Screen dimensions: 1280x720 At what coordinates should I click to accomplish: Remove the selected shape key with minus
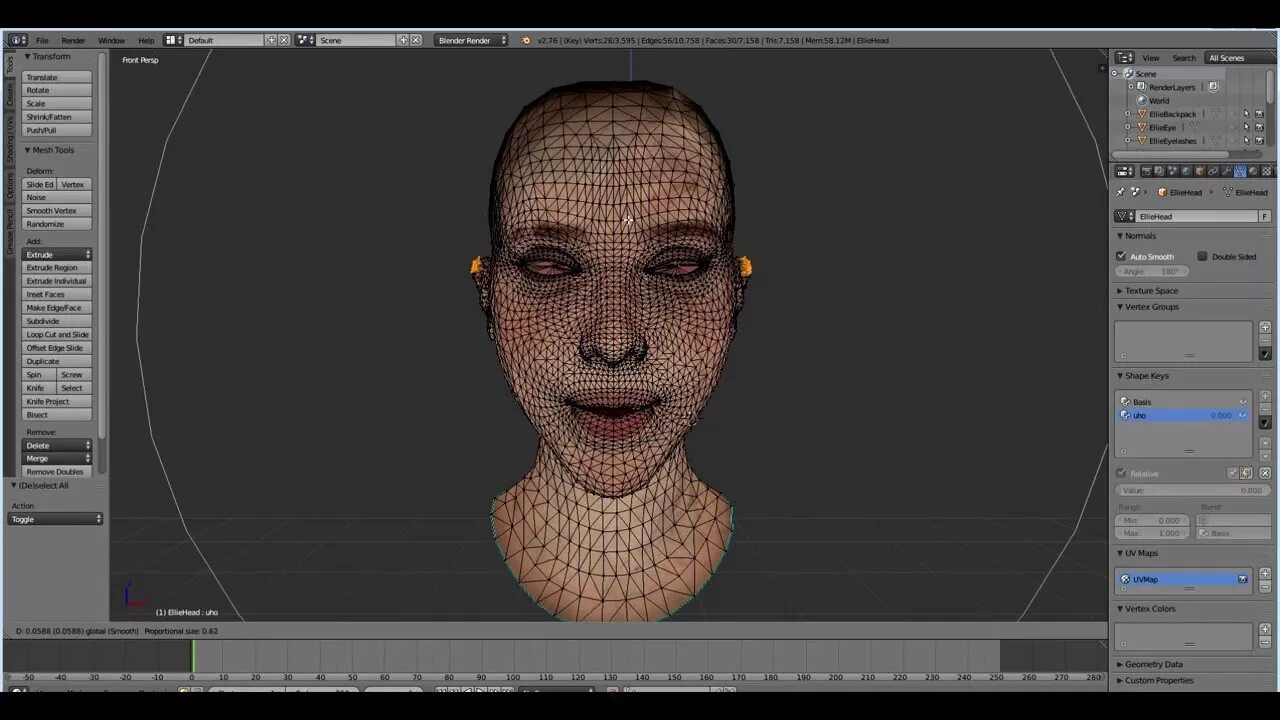1265,410
